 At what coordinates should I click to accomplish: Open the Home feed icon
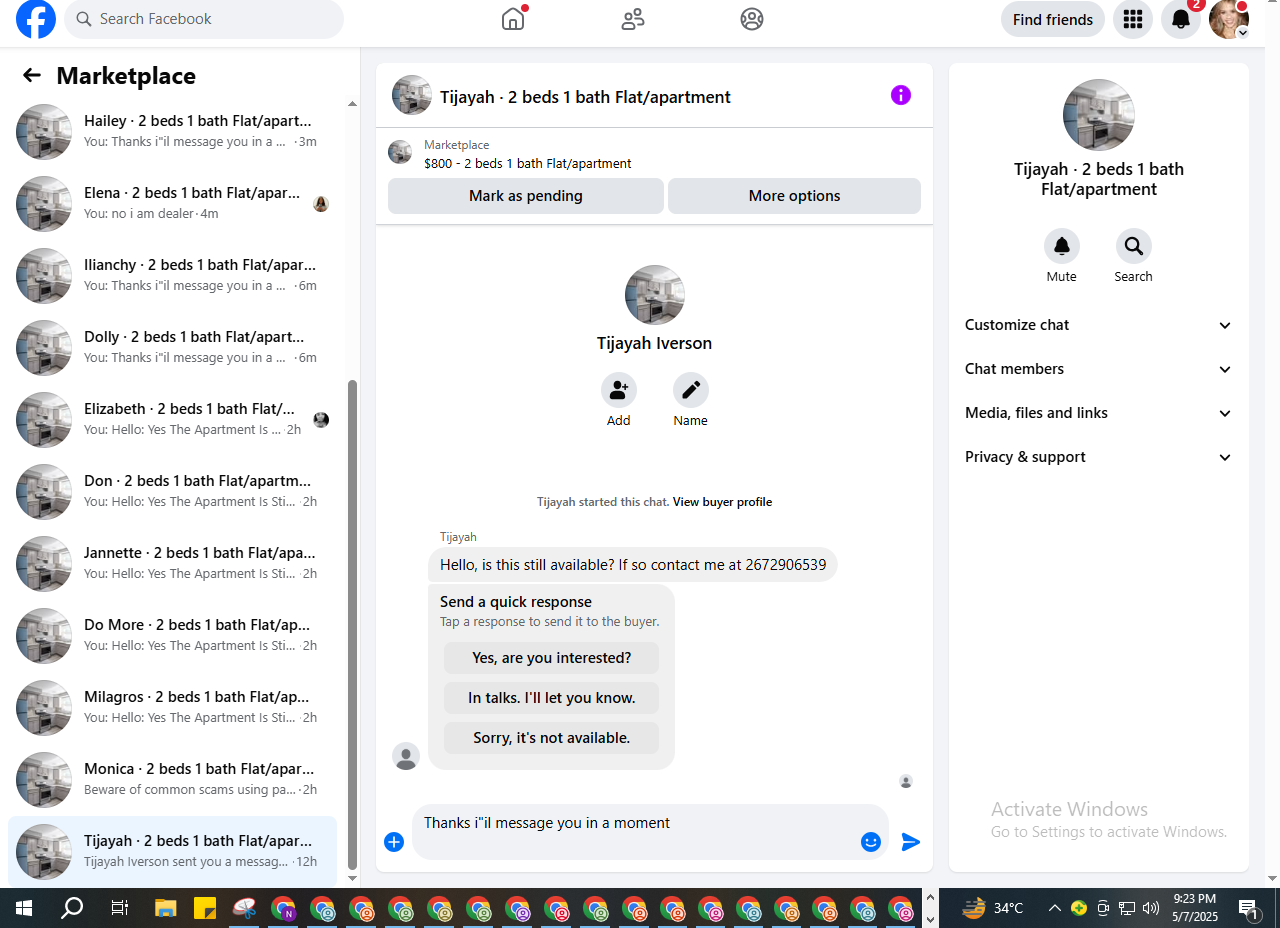[513, 19]
